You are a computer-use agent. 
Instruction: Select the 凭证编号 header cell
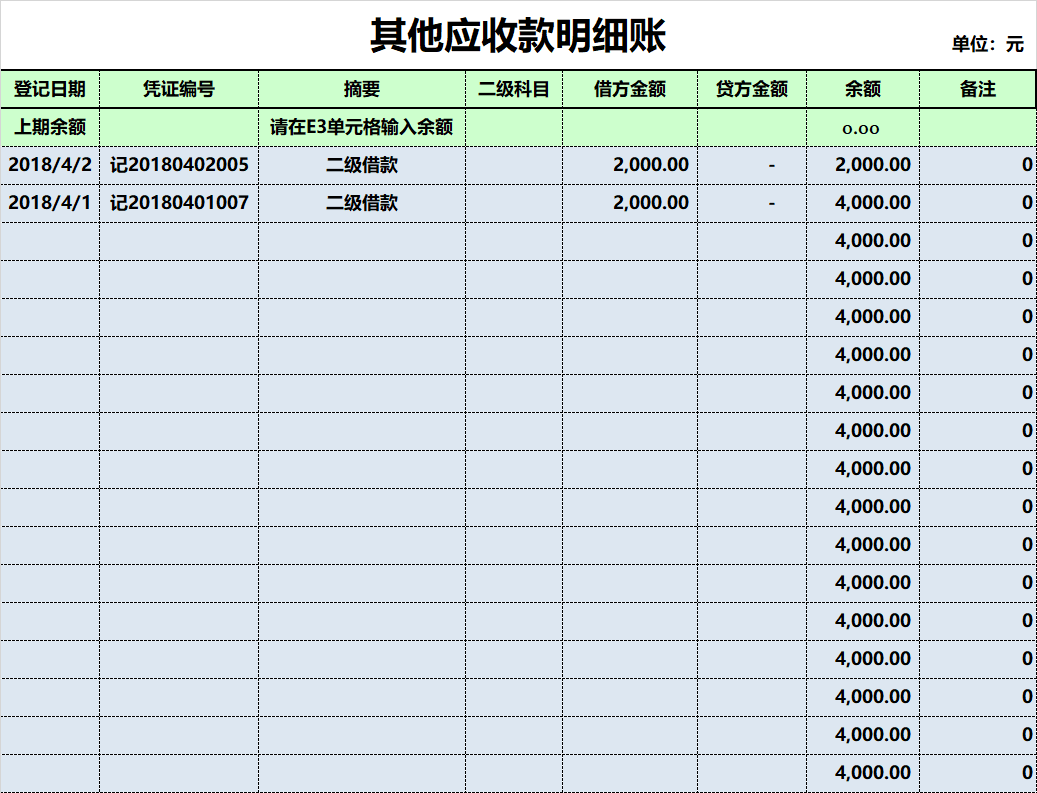click(179, 89)
